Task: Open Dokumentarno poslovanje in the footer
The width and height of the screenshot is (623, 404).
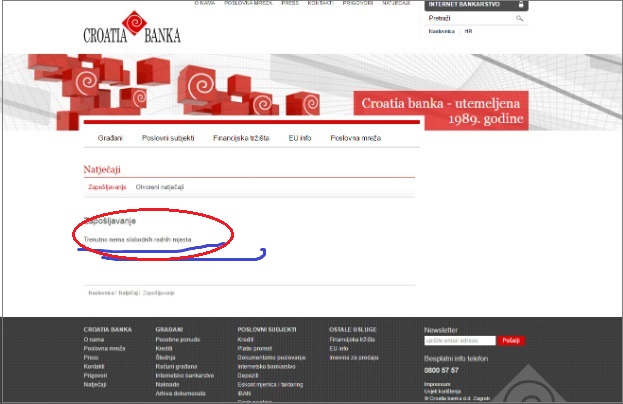Action: [x=271, y=358]
